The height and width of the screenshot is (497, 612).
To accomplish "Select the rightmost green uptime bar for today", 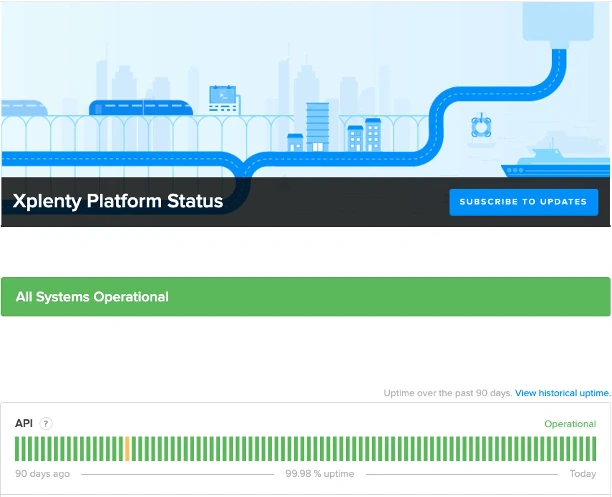I will click(x=594, y=449).
